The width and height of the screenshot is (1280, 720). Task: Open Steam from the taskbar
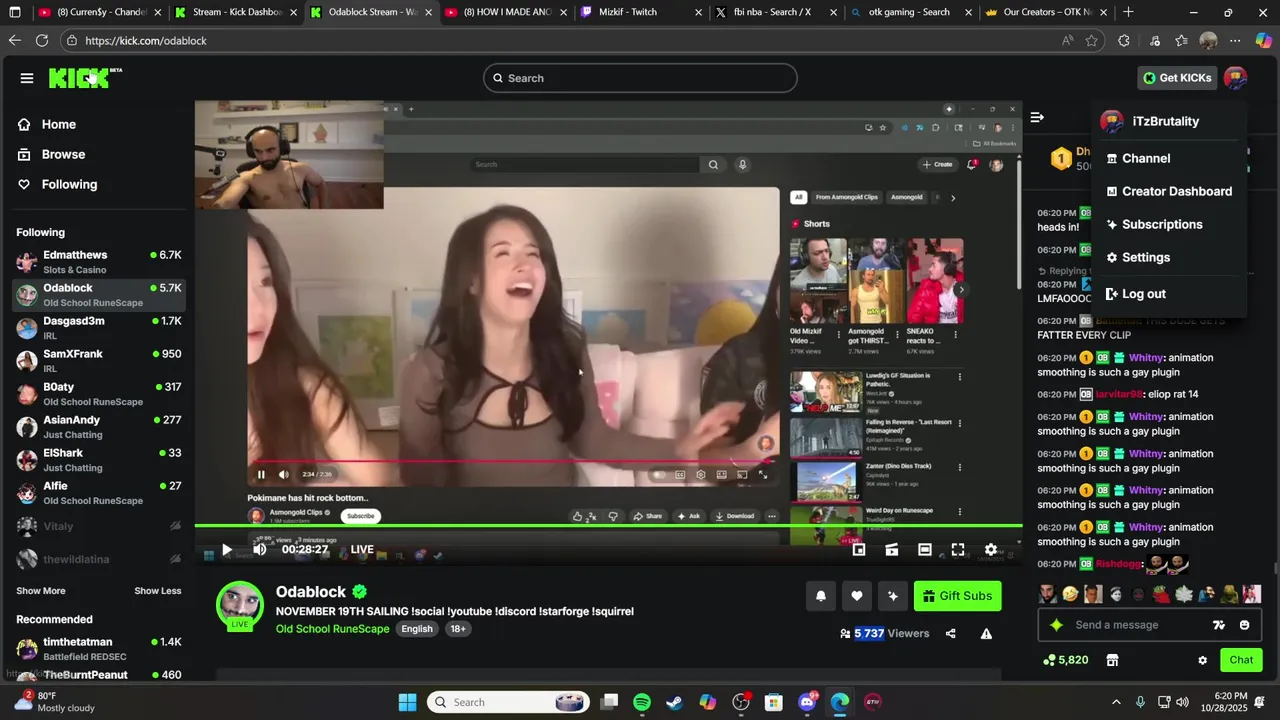click(675, 702)
